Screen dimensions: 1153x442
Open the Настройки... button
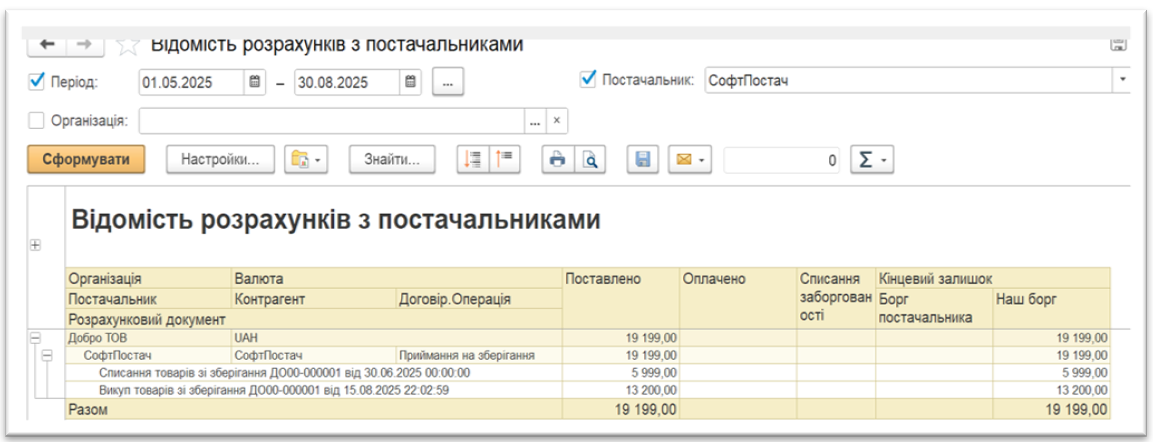[x=220, y=160]
